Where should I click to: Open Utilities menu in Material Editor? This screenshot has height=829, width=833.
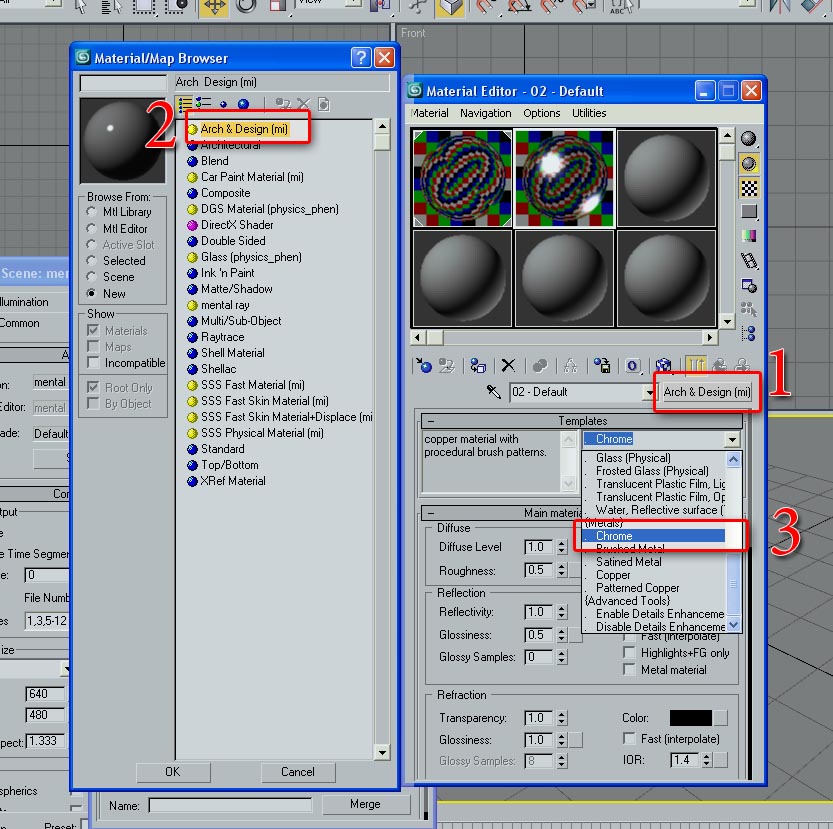[589, 113]
